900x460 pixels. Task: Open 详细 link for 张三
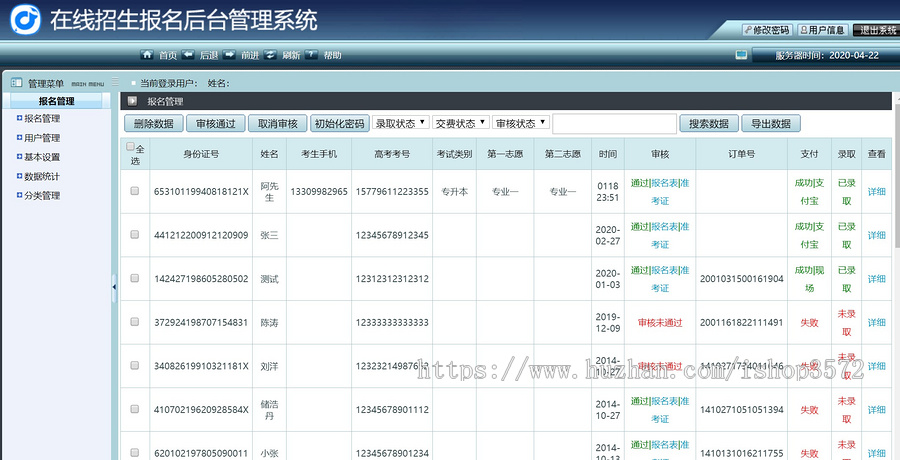point(876,235)
